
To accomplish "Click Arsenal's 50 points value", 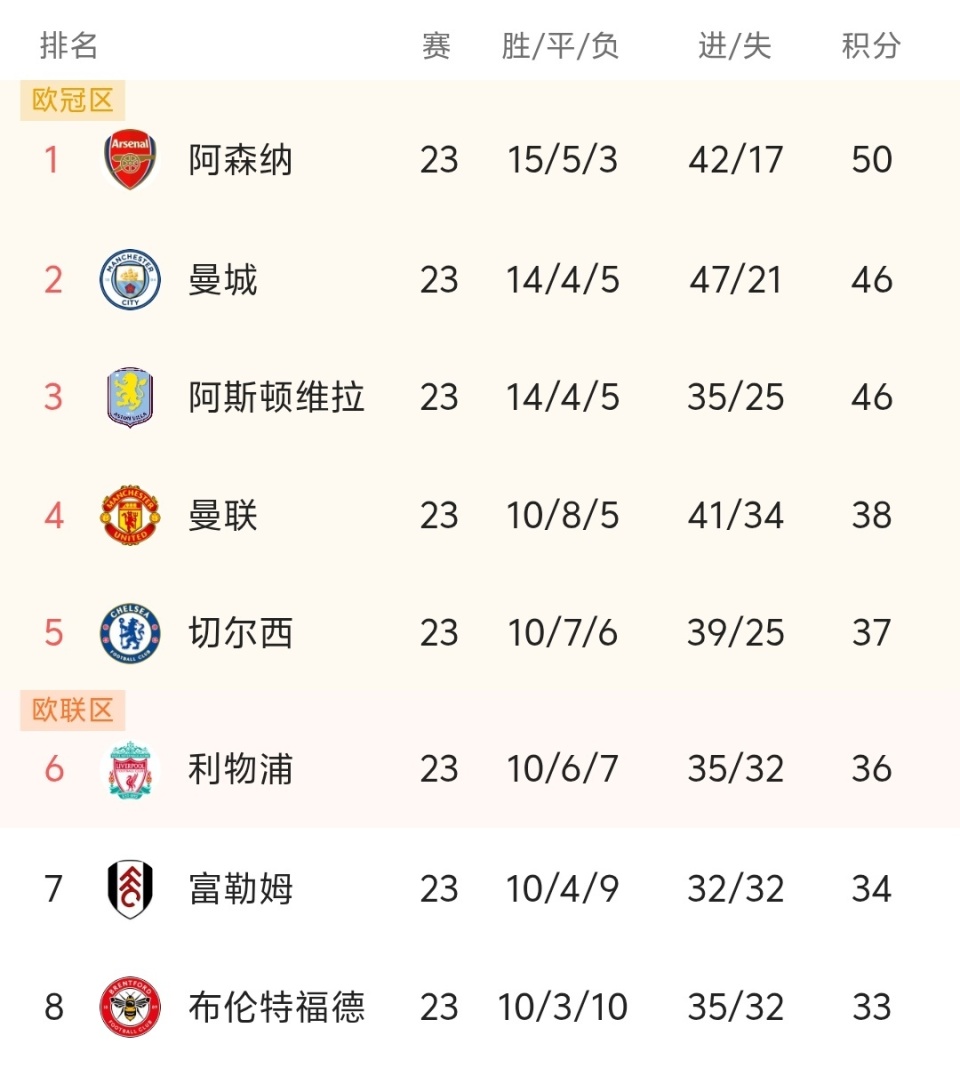I will 871,160.
